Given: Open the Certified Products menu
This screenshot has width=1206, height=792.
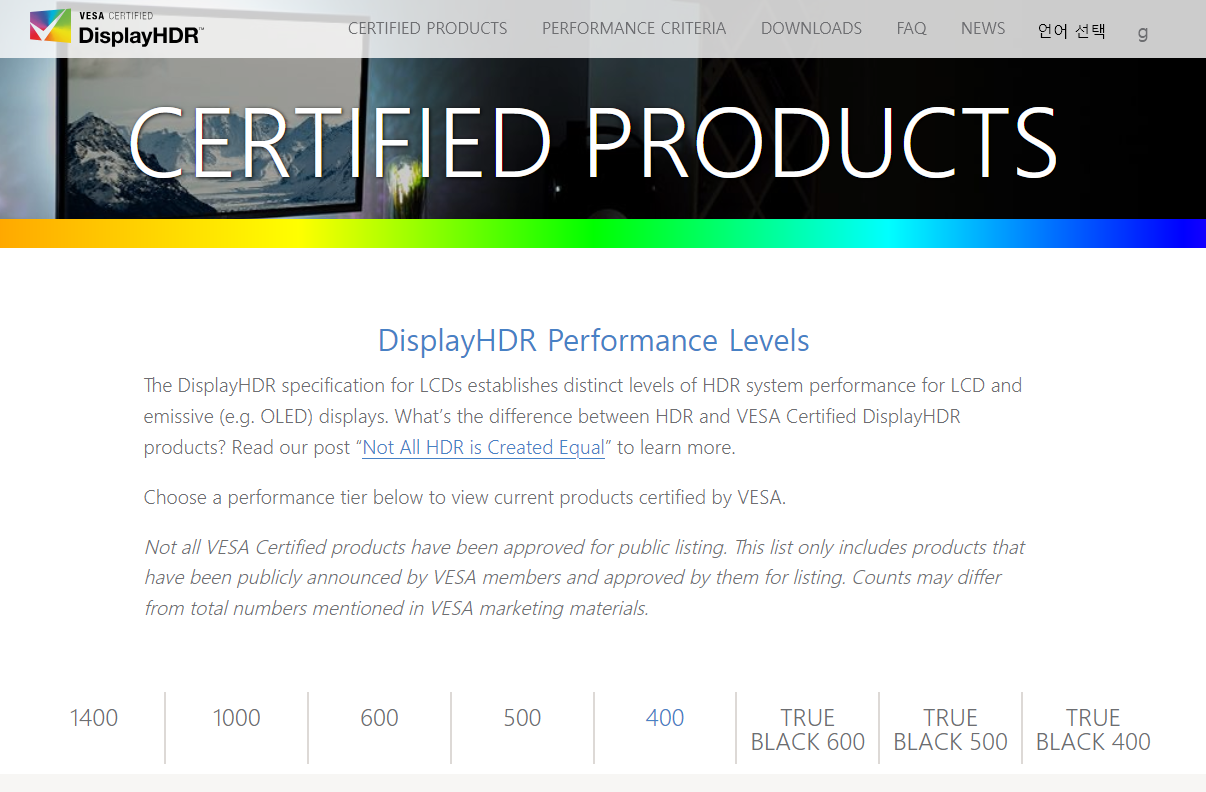Looking at the screenshot, I should [427, 28].
